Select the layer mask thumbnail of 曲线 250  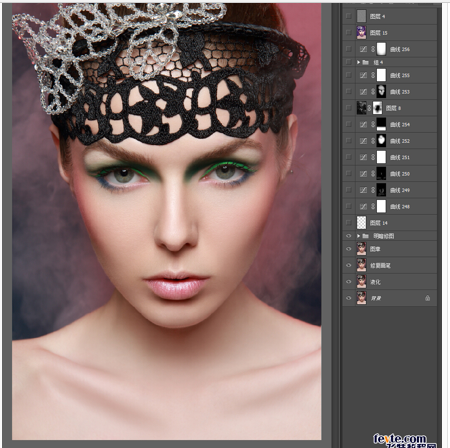tap(381, 174)
